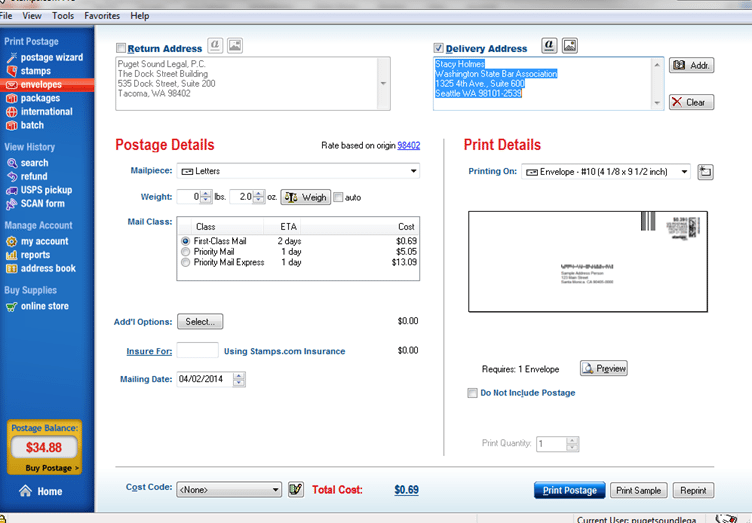Check Do Not Include Postage

472,393
